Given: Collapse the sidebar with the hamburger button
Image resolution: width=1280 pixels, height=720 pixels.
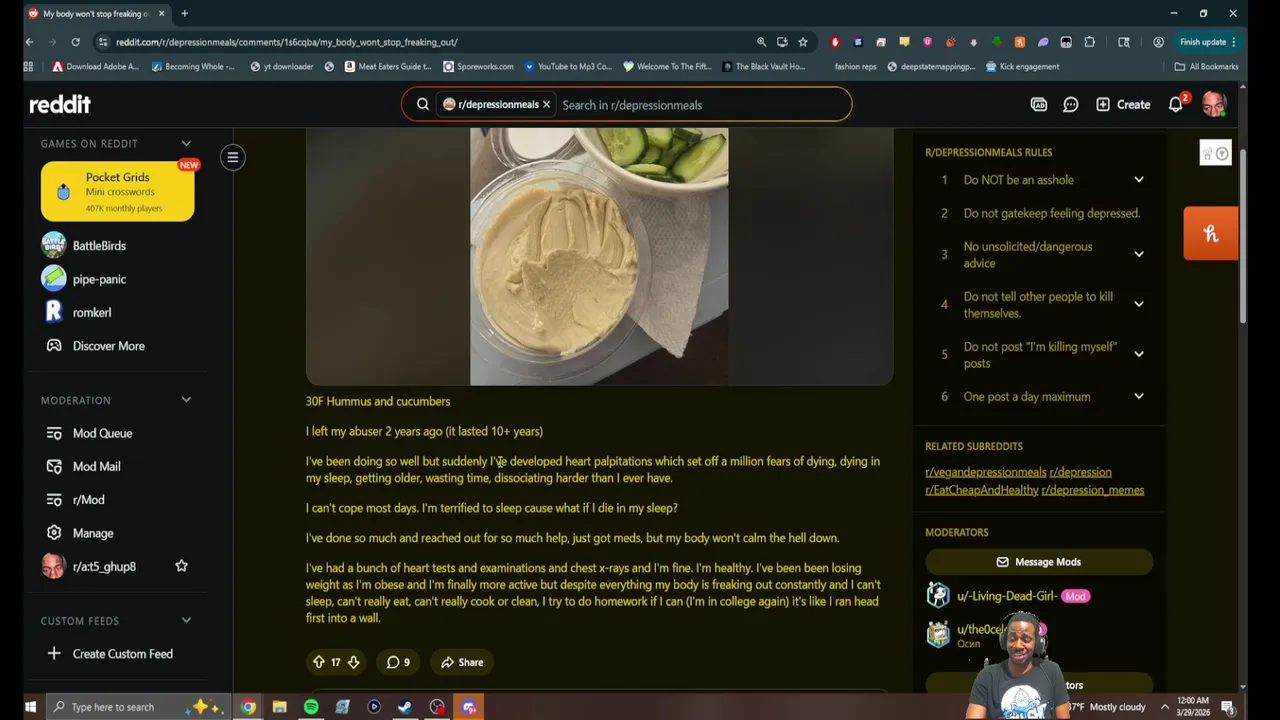Looking at the screenshot, I should coord(232,157).
